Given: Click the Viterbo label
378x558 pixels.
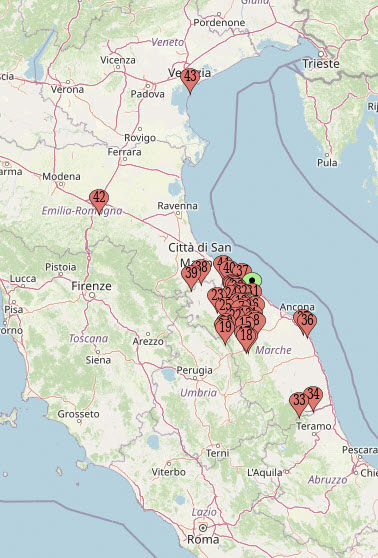Looking at the screenshot, I should [169, 472].
